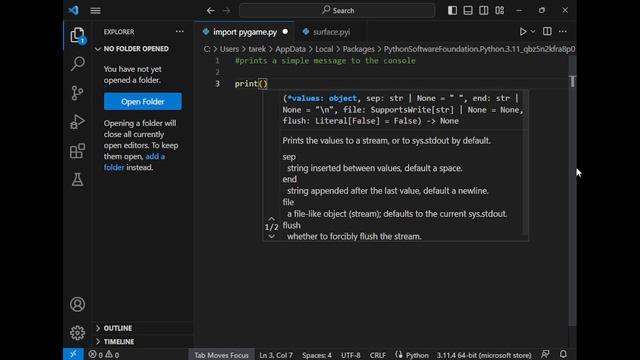This screenshot has width=640, height=360.
Task: Open the Run and Debug view
Action: pyautogui.click(x=77, y=122)
